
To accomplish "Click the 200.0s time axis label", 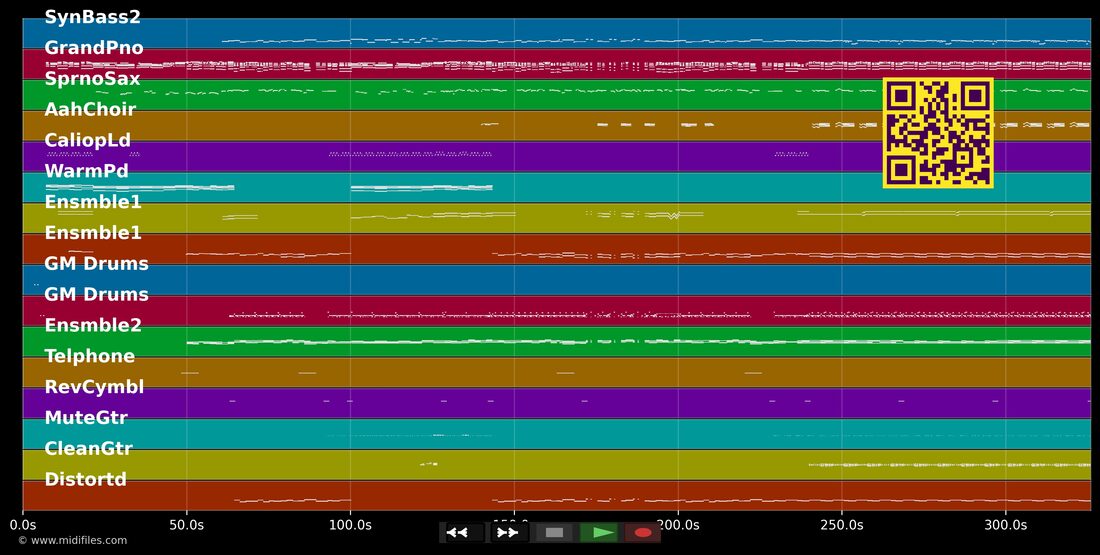I will 678,525.
